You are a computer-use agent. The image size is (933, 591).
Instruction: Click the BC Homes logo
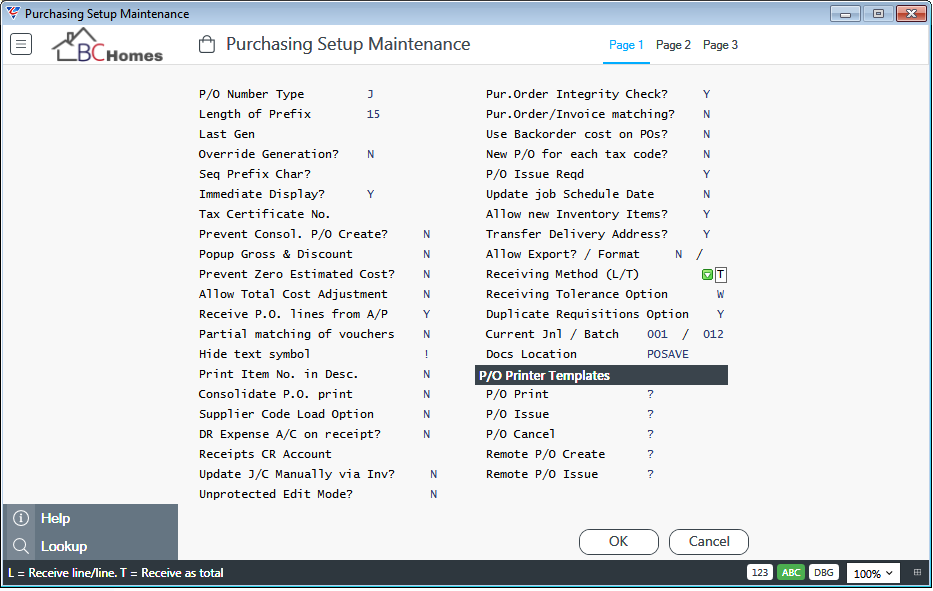[x=108, y=45]
